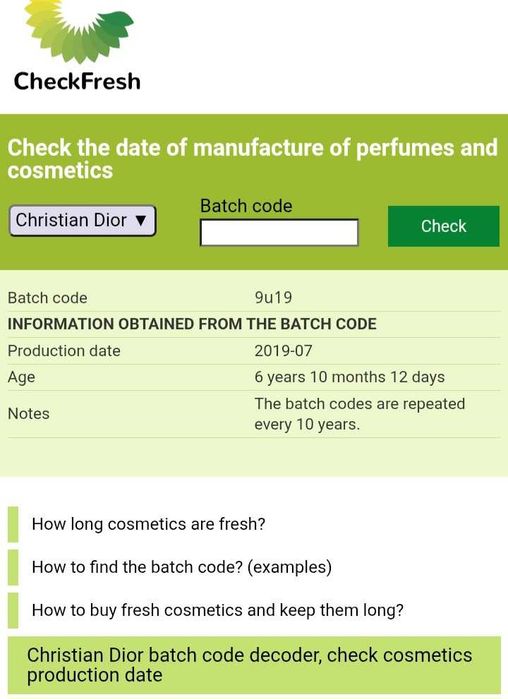The width and height of the screenshot is (508, 699).
Task: Click the green bar beside 'How to buy fresh cosmetics'
Action: pos(13,610)
